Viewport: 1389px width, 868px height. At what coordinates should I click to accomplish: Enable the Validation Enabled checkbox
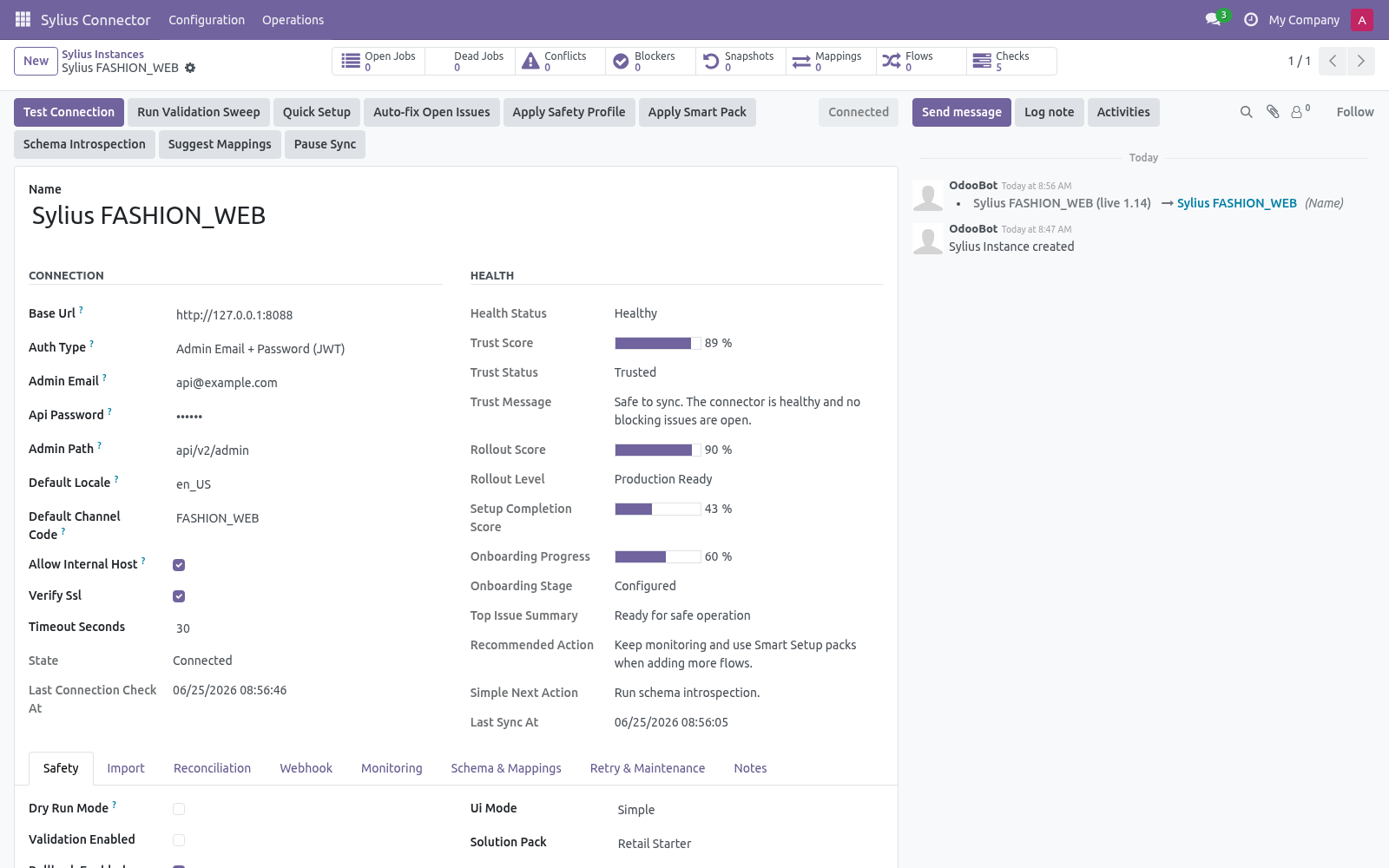179,840
